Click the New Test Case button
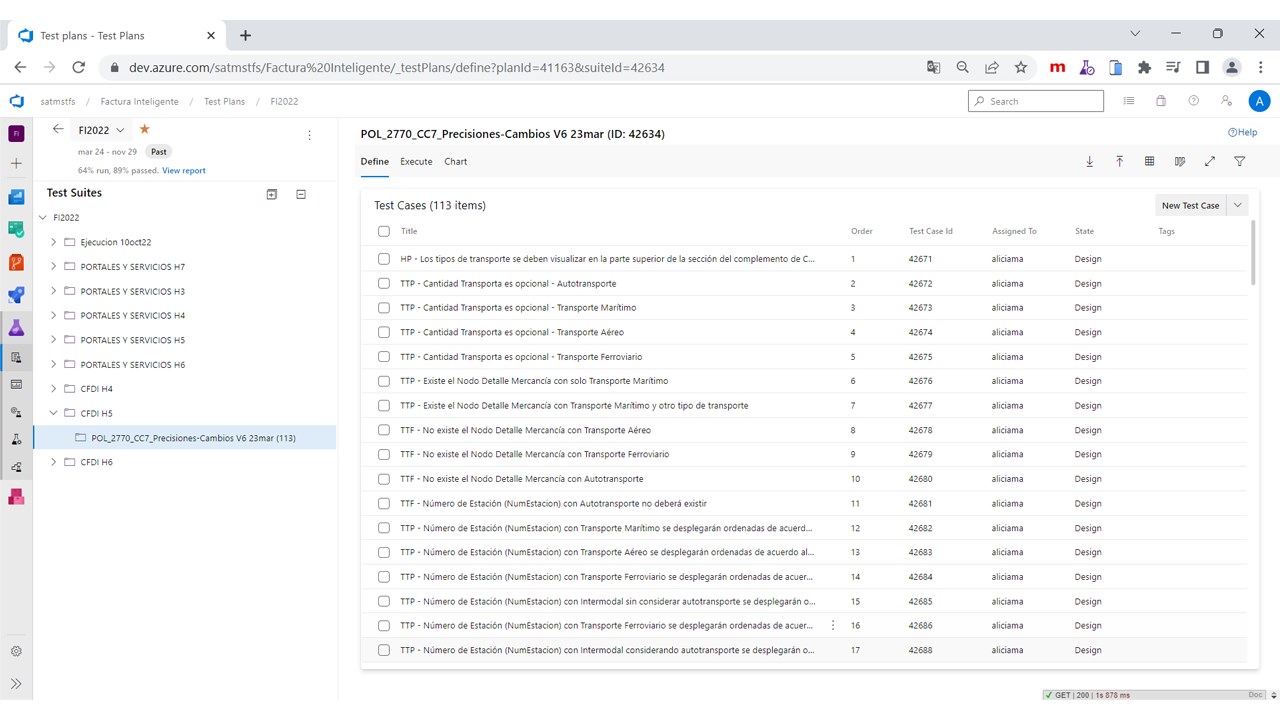The width and height of the screenshot is (1280, 720). 1190,205
